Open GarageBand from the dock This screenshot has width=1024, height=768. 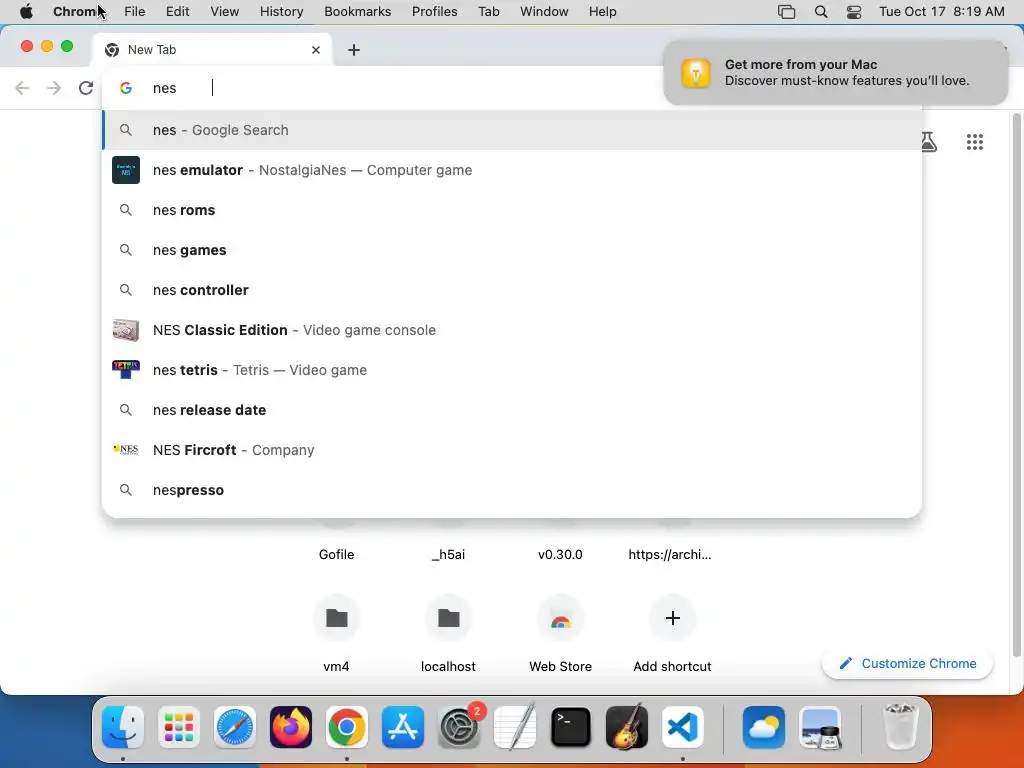pyautogui.click(x=627, y=727)
